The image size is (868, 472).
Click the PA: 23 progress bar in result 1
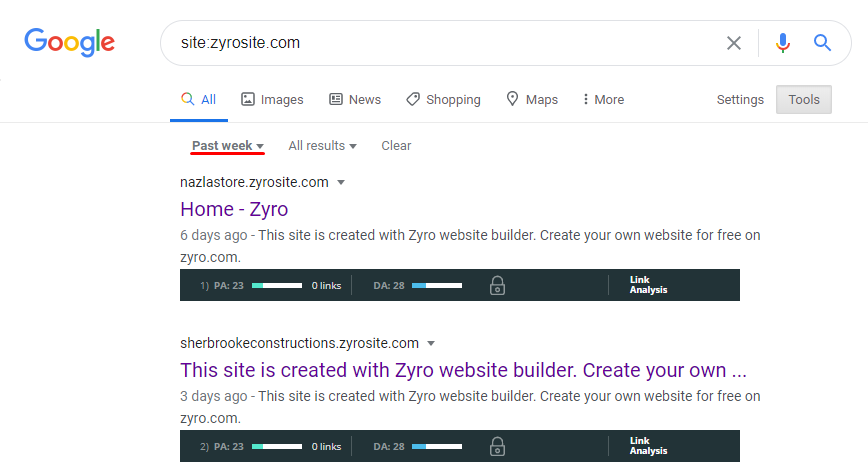[277, 286]
